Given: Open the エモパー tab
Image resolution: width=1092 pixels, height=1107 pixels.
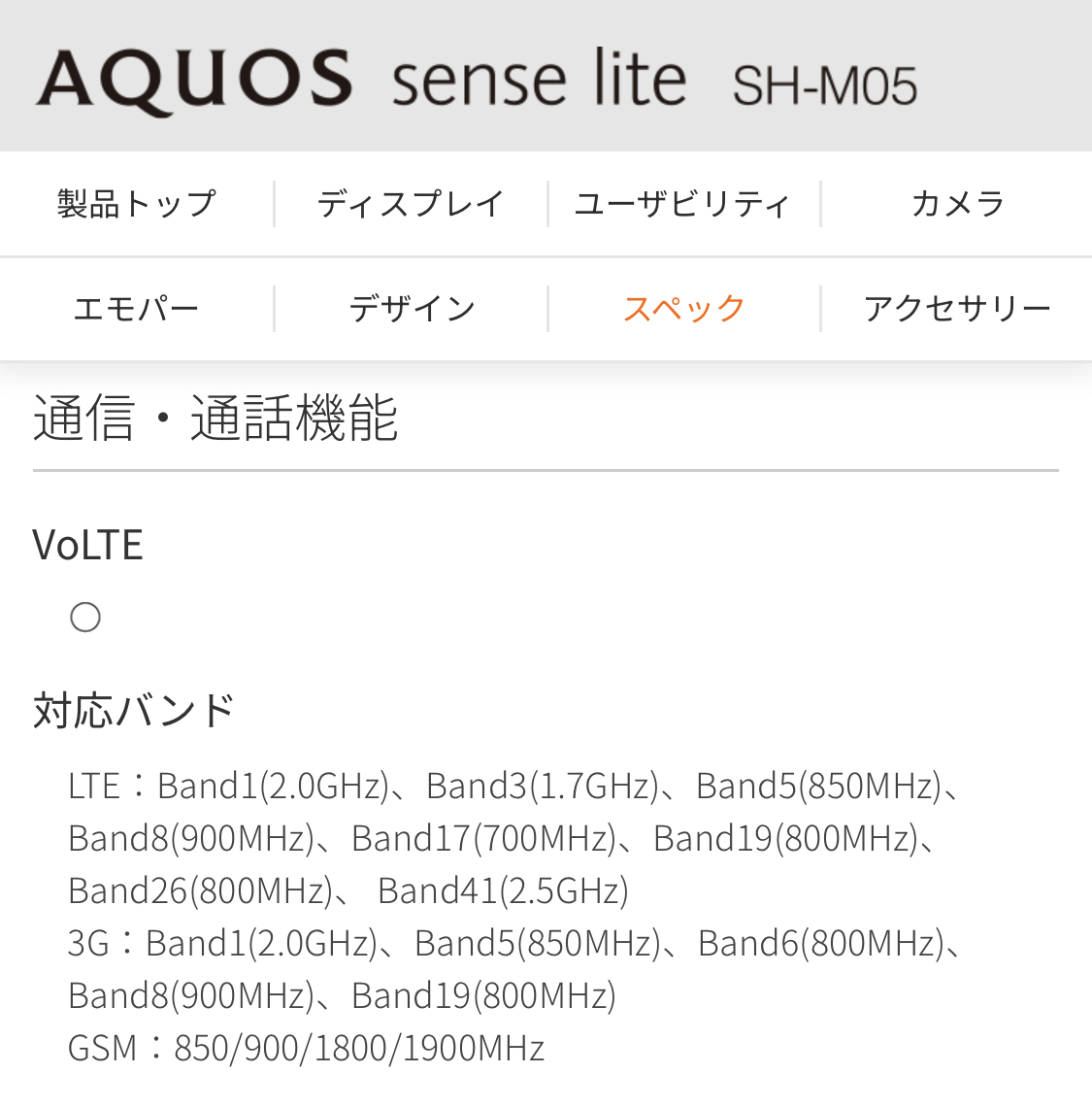Looking at the screenshot, I should [x=136, y=309].
